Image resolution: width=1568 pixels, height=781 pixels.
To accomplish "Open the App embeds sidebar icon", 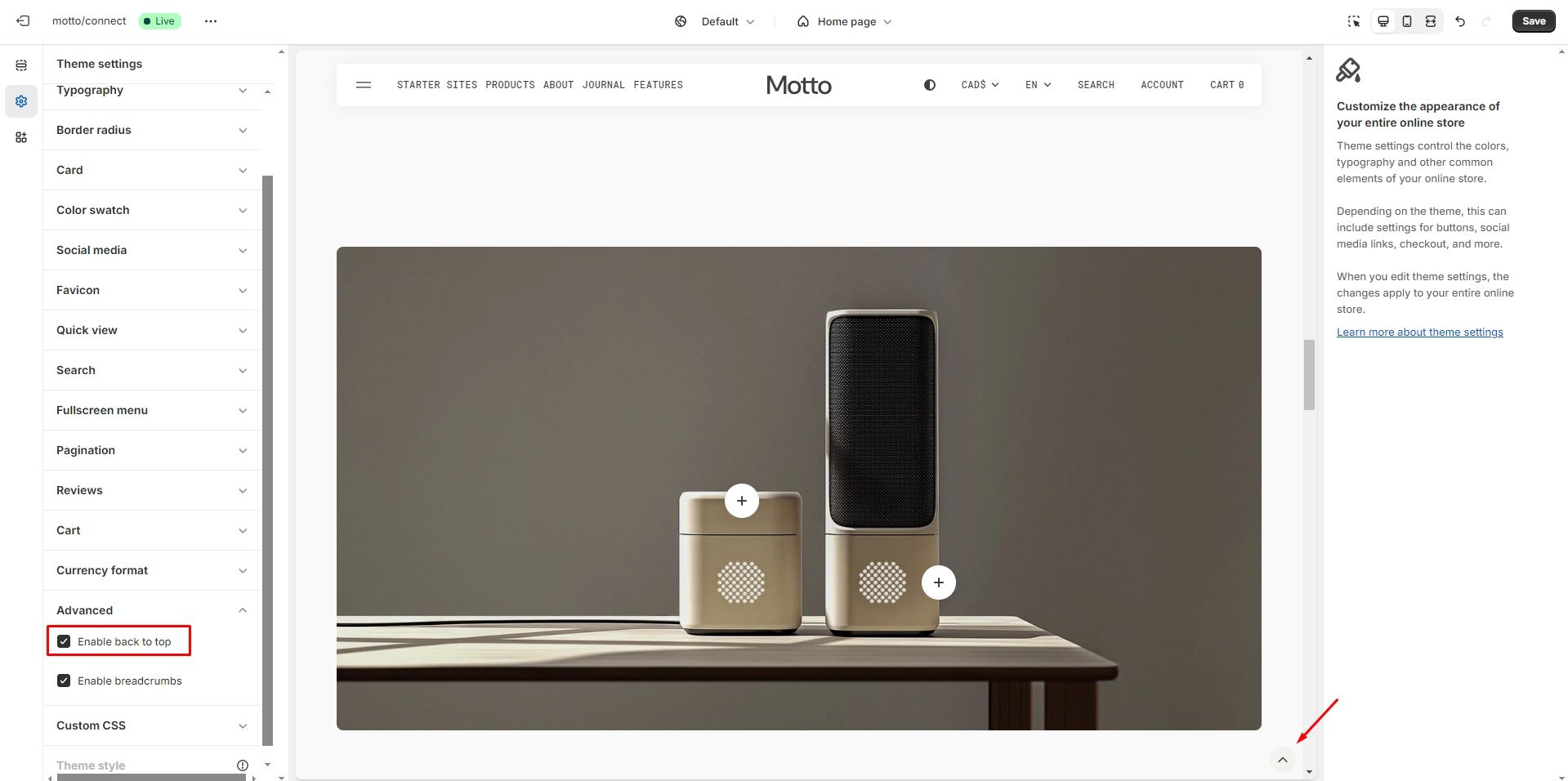I will click(x=21, y=137).
